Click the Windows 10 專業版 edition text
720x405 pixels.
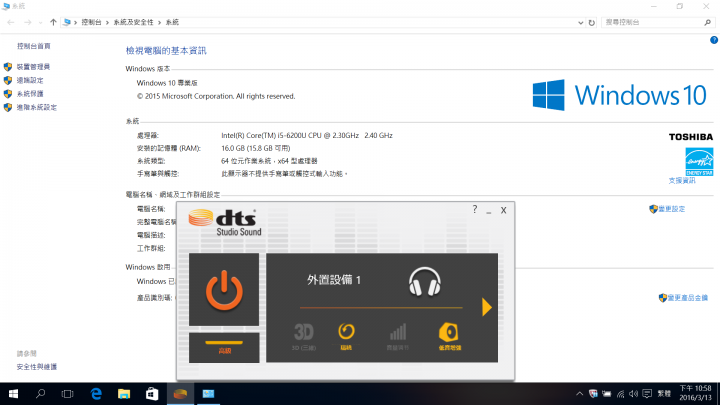(167, 83)
